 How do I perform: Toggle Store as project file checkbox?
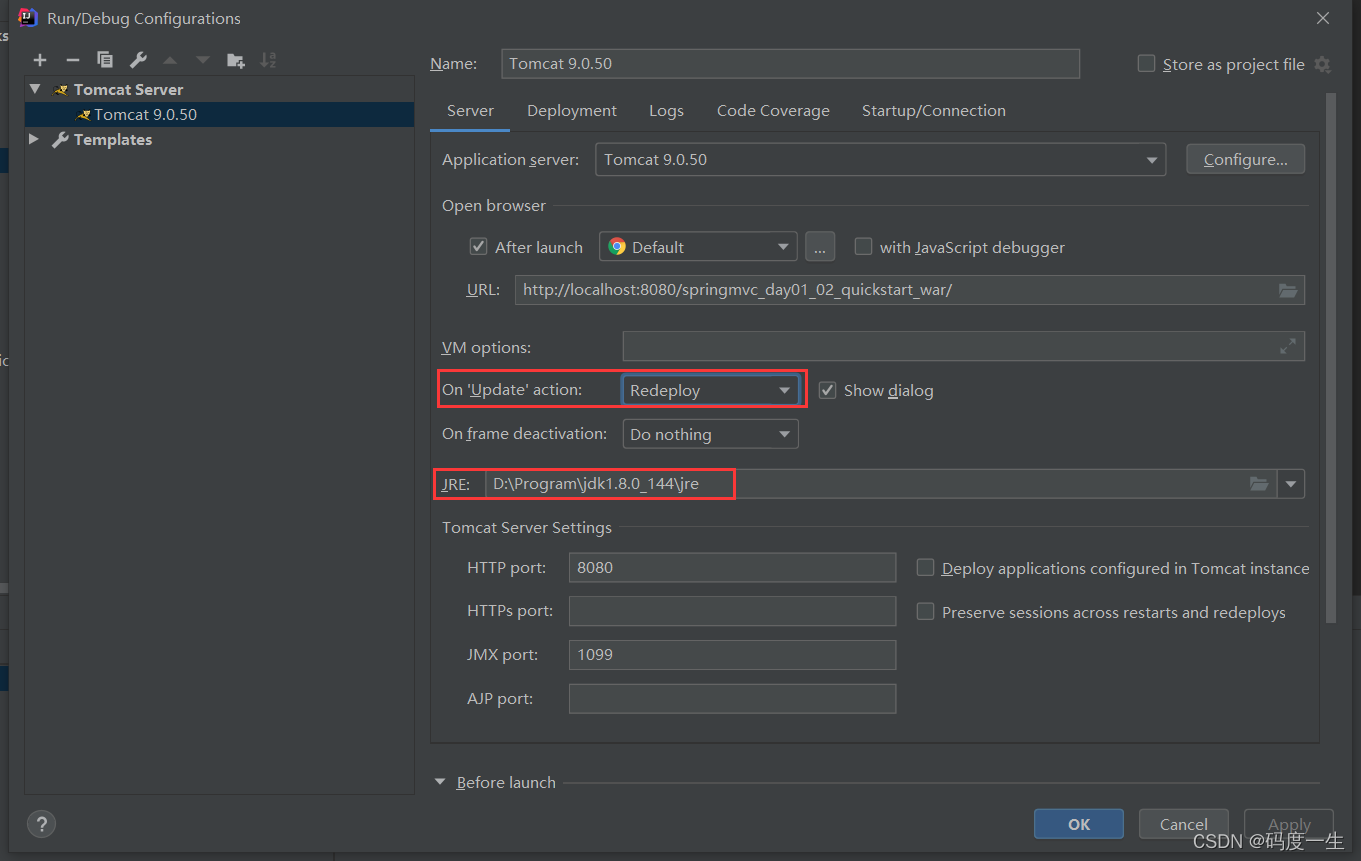1147,63
